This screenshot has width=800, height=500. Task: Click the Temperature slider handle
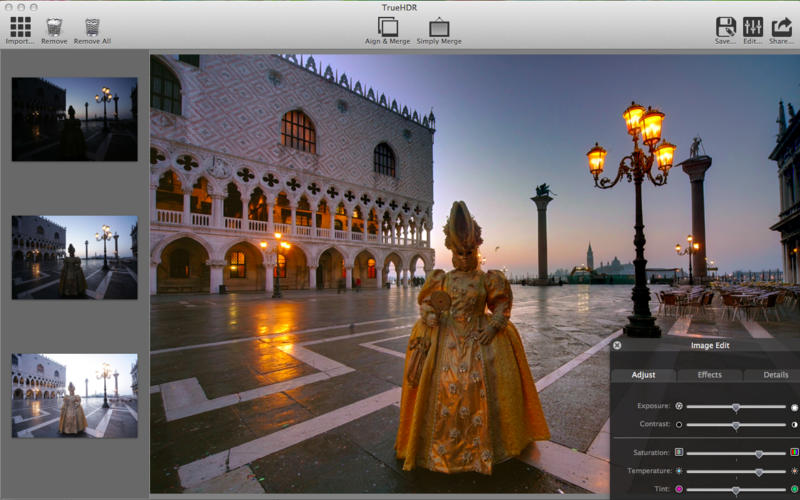click(759, 471)
